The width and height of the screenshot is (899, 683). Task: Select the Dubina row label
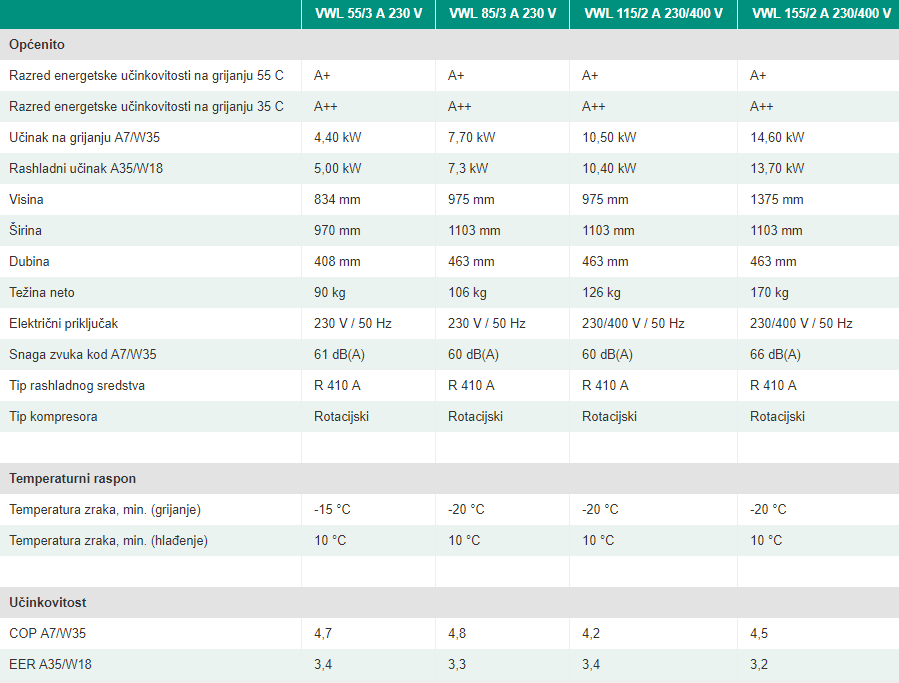29,262
